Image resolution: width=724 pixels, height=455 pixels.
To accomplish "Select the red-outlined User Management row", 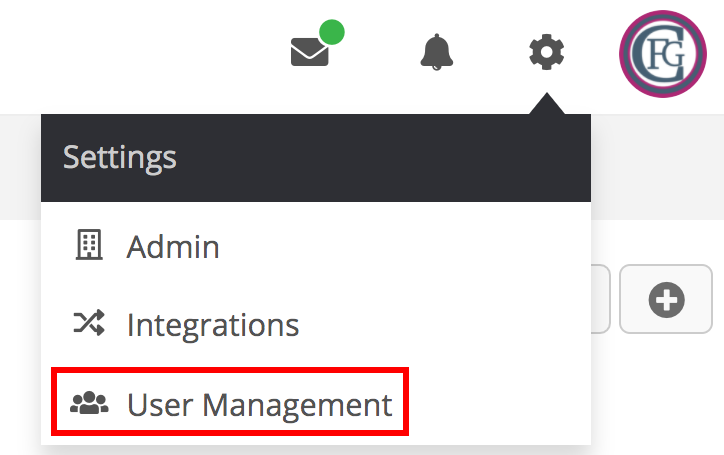I will tap(230, 401).
